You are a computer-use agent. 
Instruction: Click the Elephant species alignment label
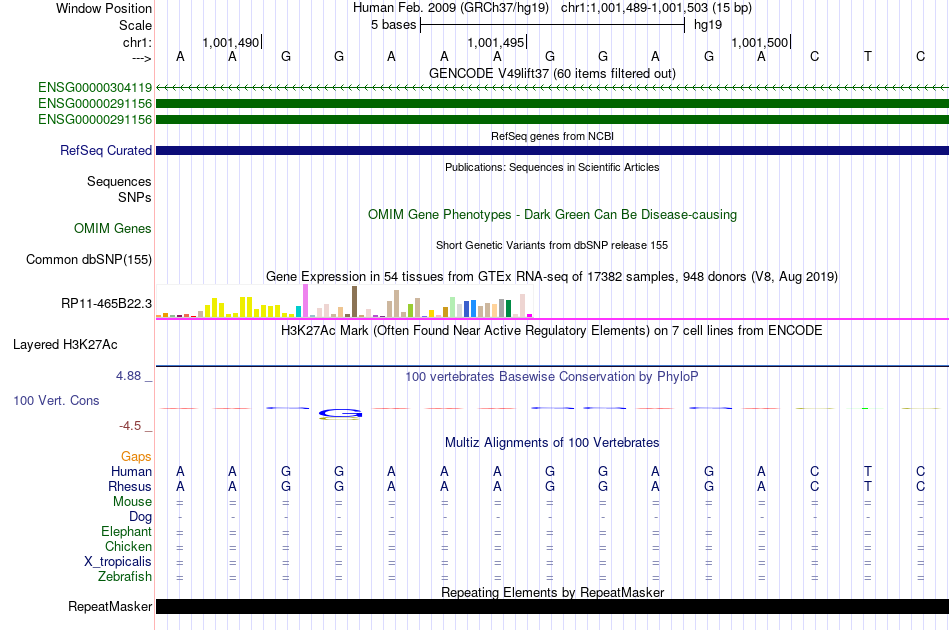(126, 532)
